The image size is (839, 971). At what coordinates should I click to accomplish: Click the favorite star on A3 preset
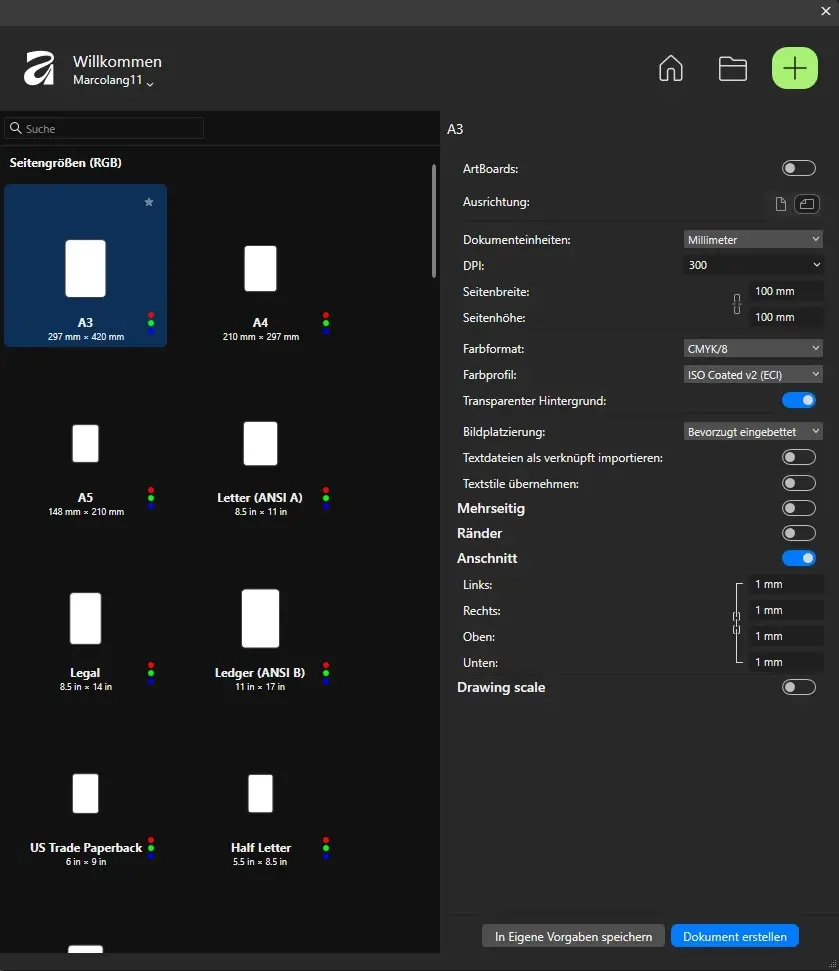[x=149, y=202]
